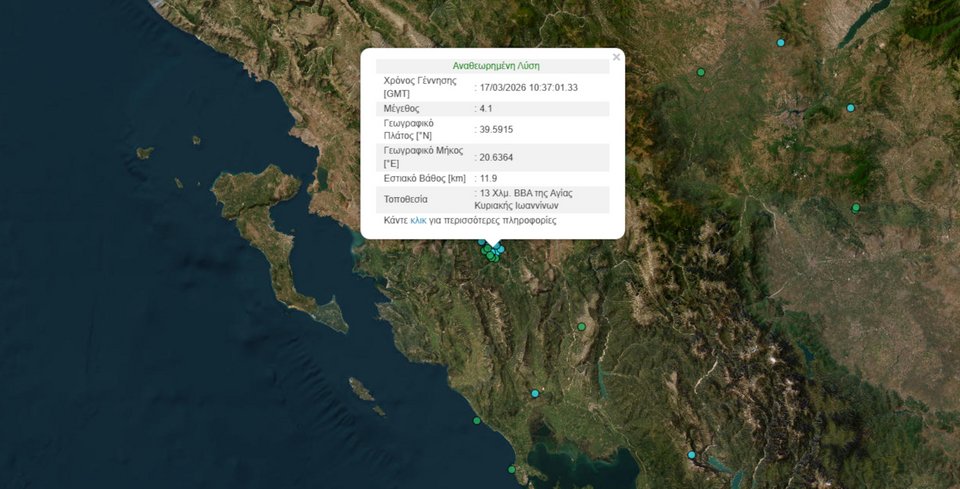Click the latitude value 39.5915

click(497, 129)
